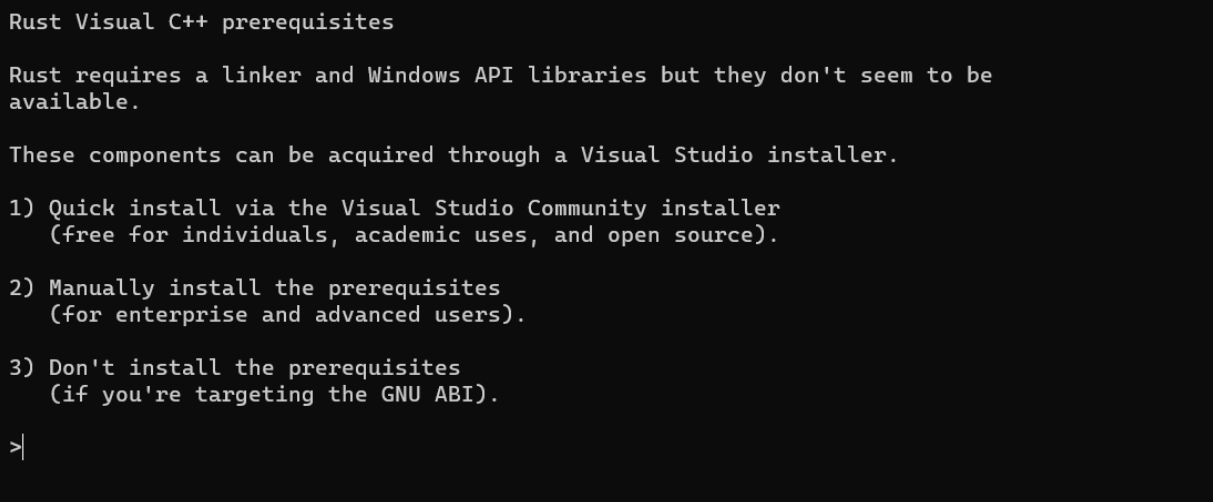Screen dimensions: 1213x502
Task: Click the word "linker" in the description
Action: [x=261, y=75]
